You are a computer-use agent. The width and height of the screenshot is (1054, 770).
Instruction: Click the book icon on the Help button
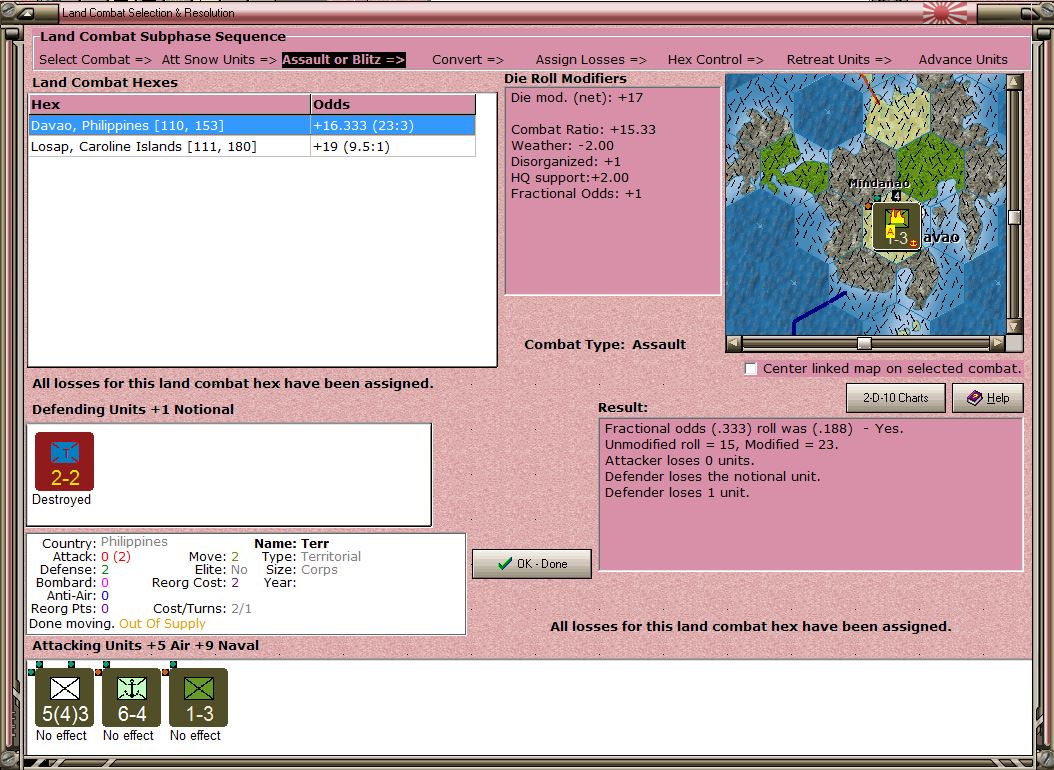[x=974, y=398]
